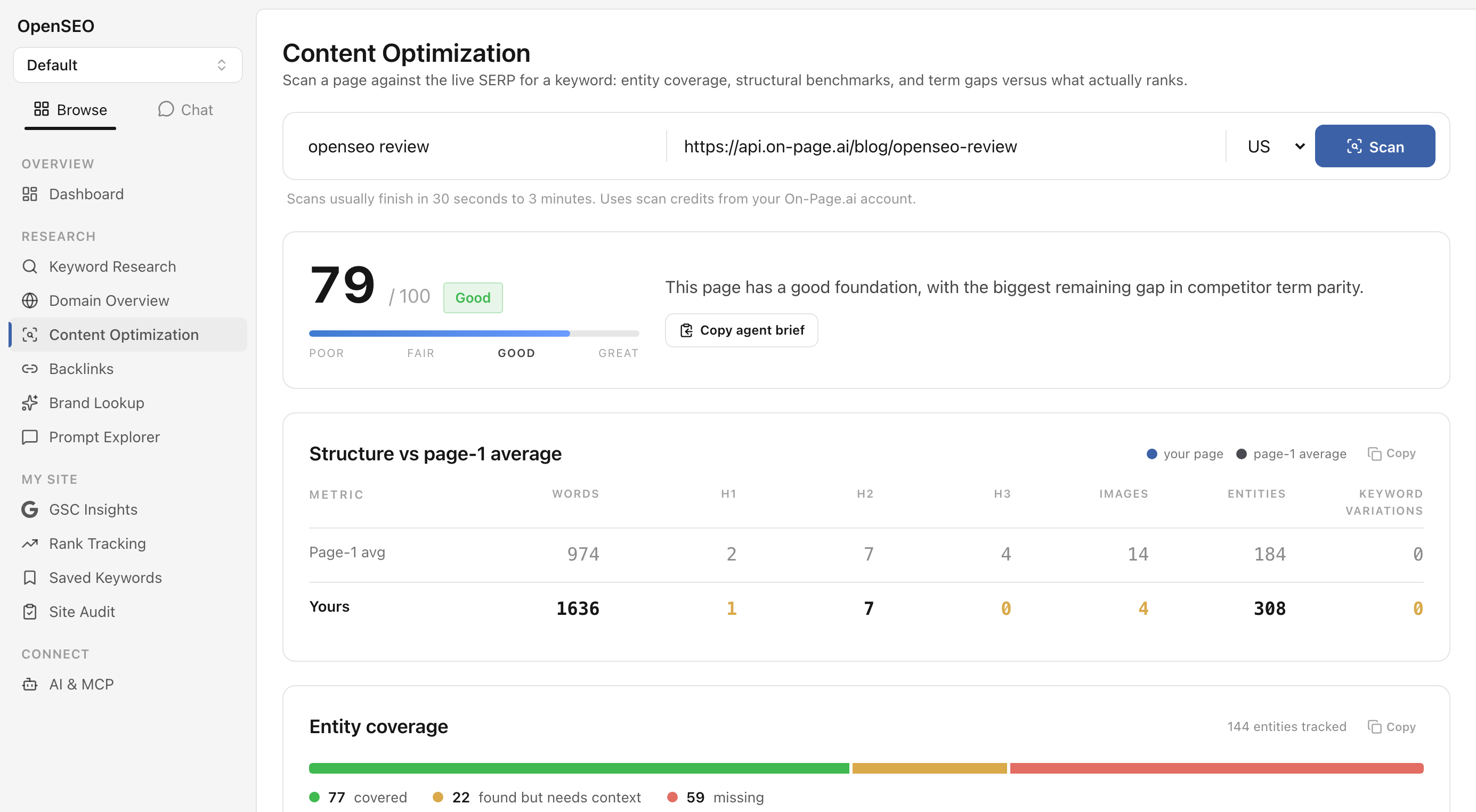Click the Site Audit clipboard icon
Image resolution: width=1476 pixels, height=812 pixels.
coord(30,612)
